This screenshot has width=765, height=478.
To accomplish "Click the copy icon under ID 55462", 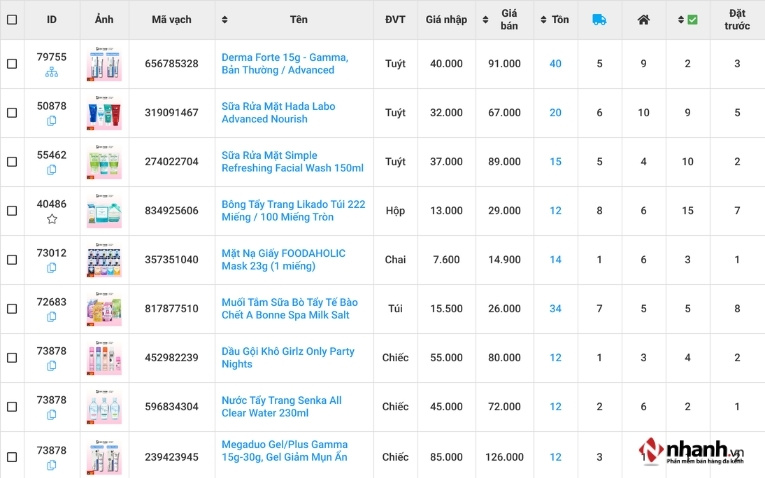I will tap(52, 170).
